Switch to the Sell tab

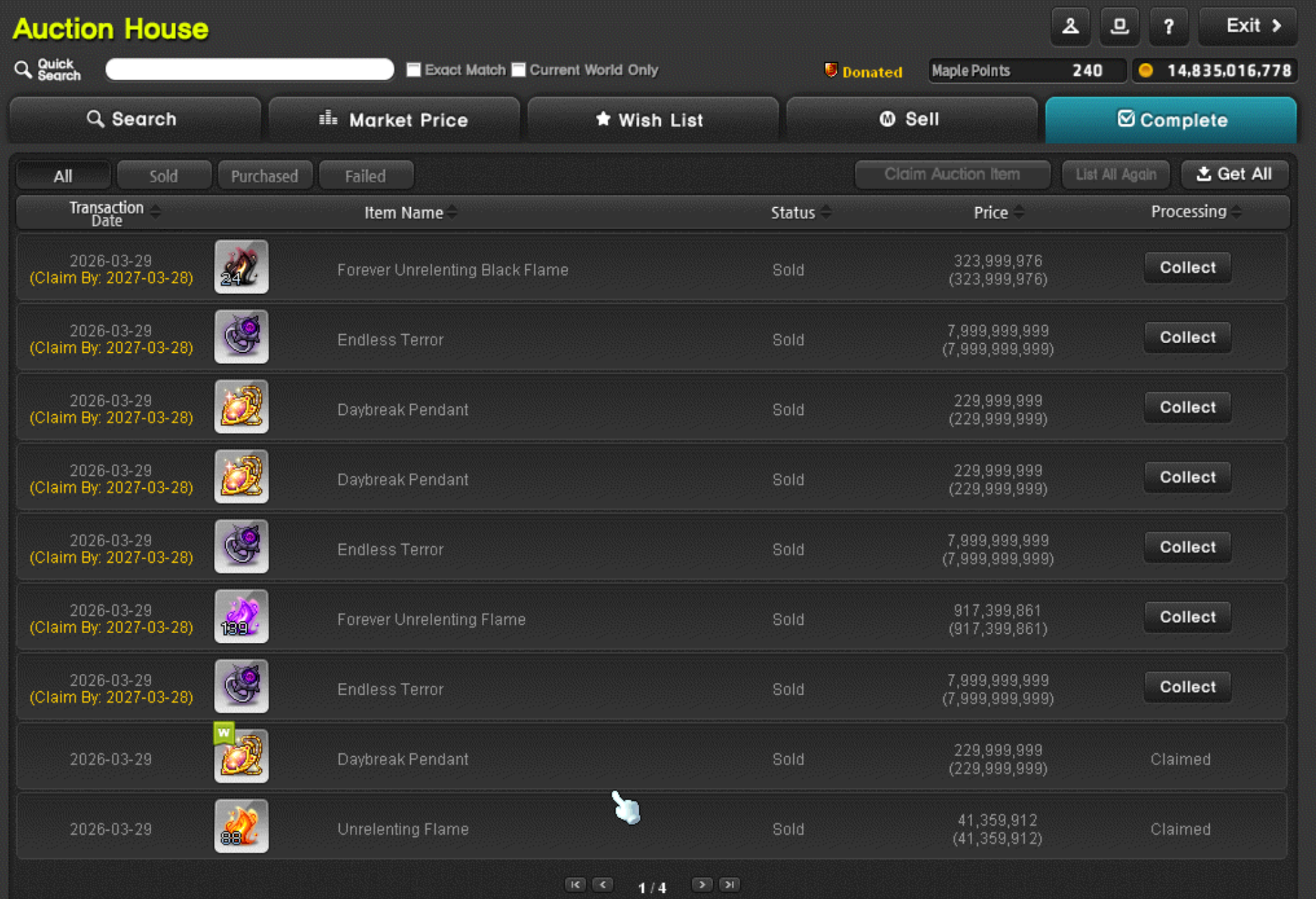click(911, 119)
